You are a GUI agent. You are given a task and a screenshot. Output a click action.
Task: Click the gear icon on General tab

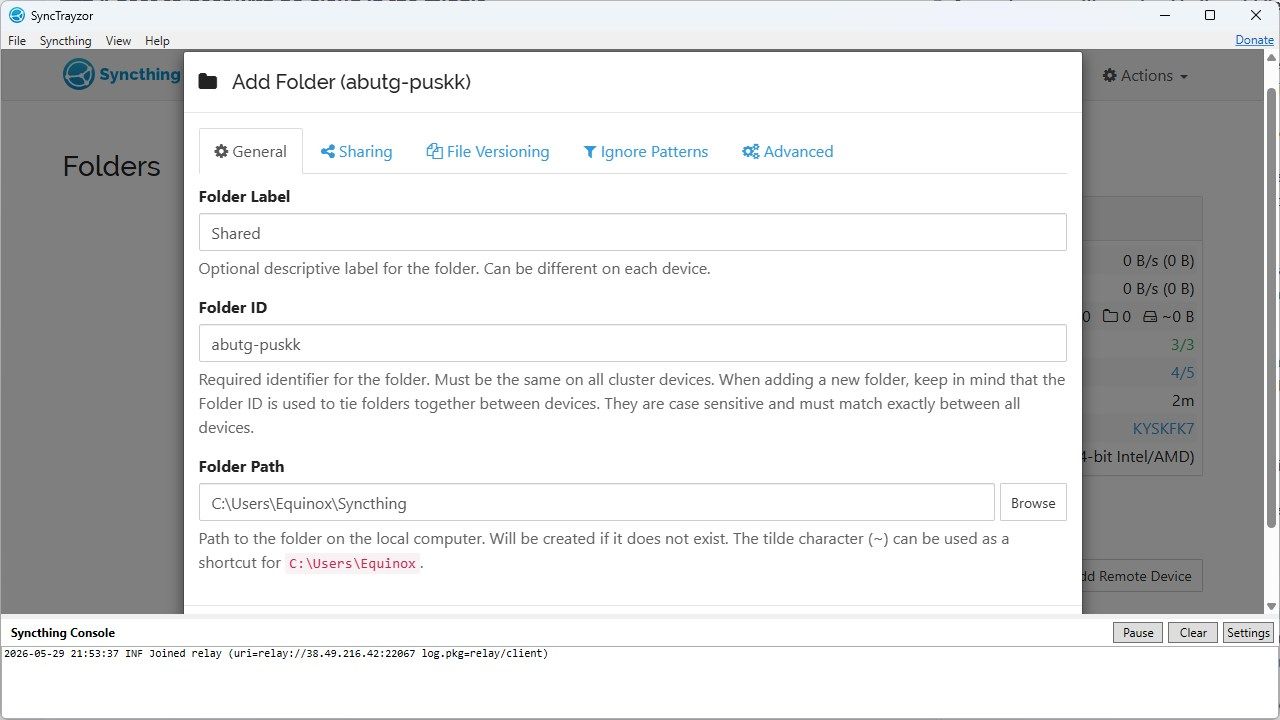pyautogui.click(x=221, y=152)
